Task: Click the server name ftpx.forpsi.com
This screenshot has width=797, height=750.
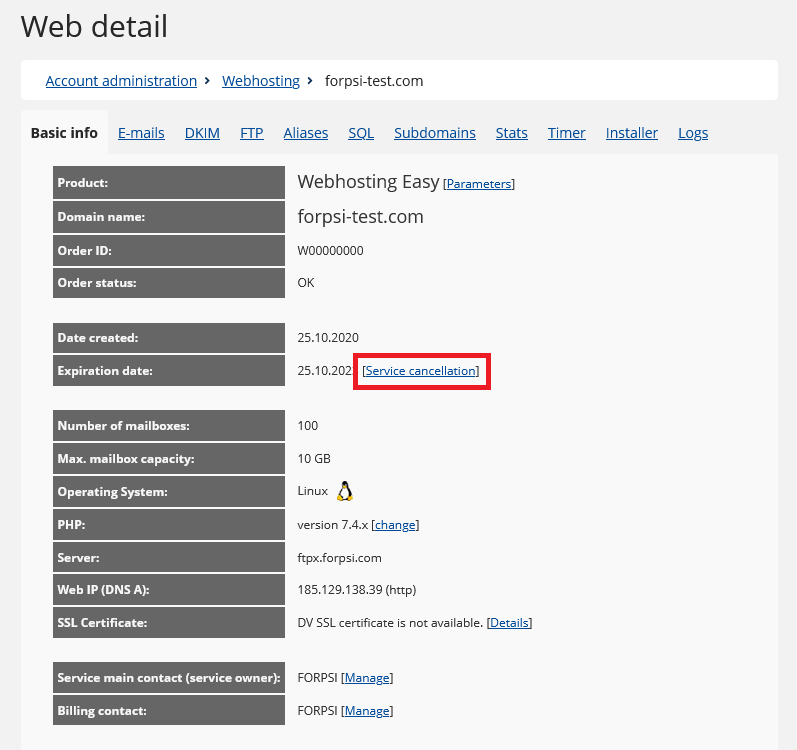Action: [x=339, y=558]
